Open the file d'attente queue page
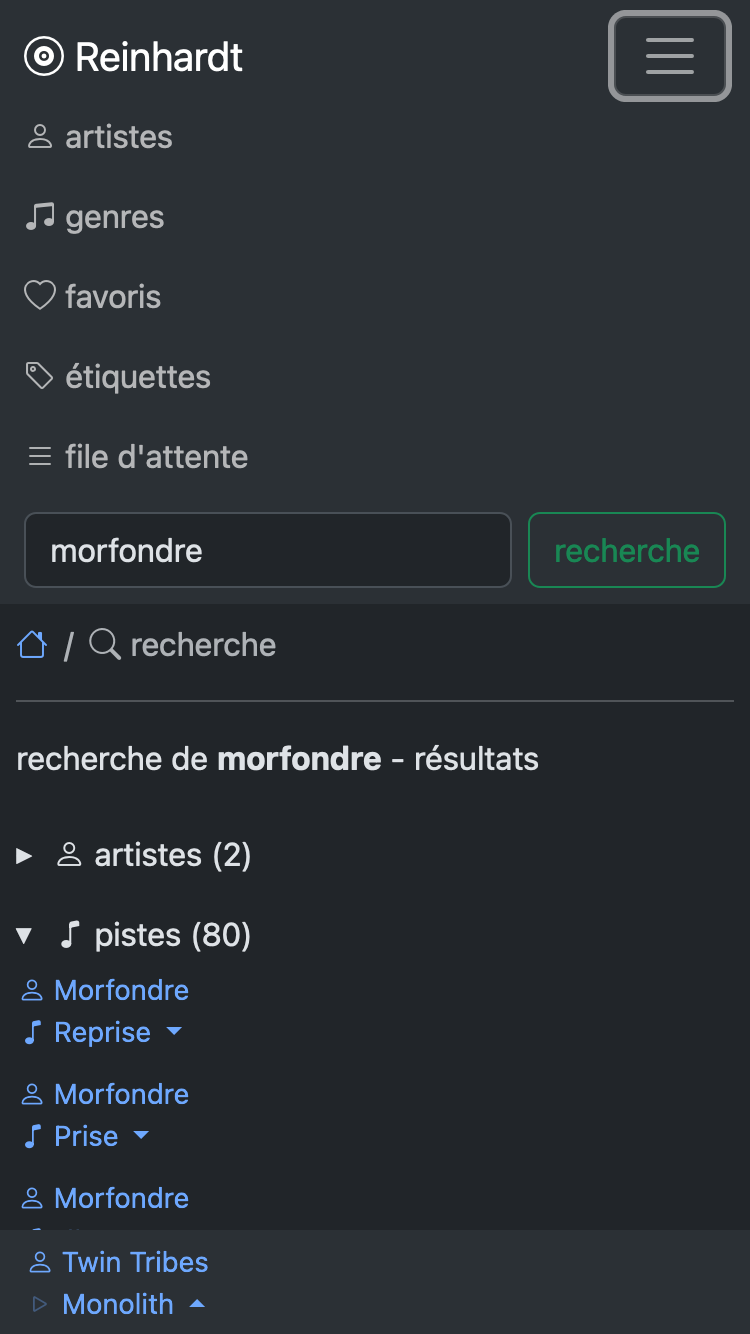Viewport: 750px width, 1334px height. pos(156,457)
